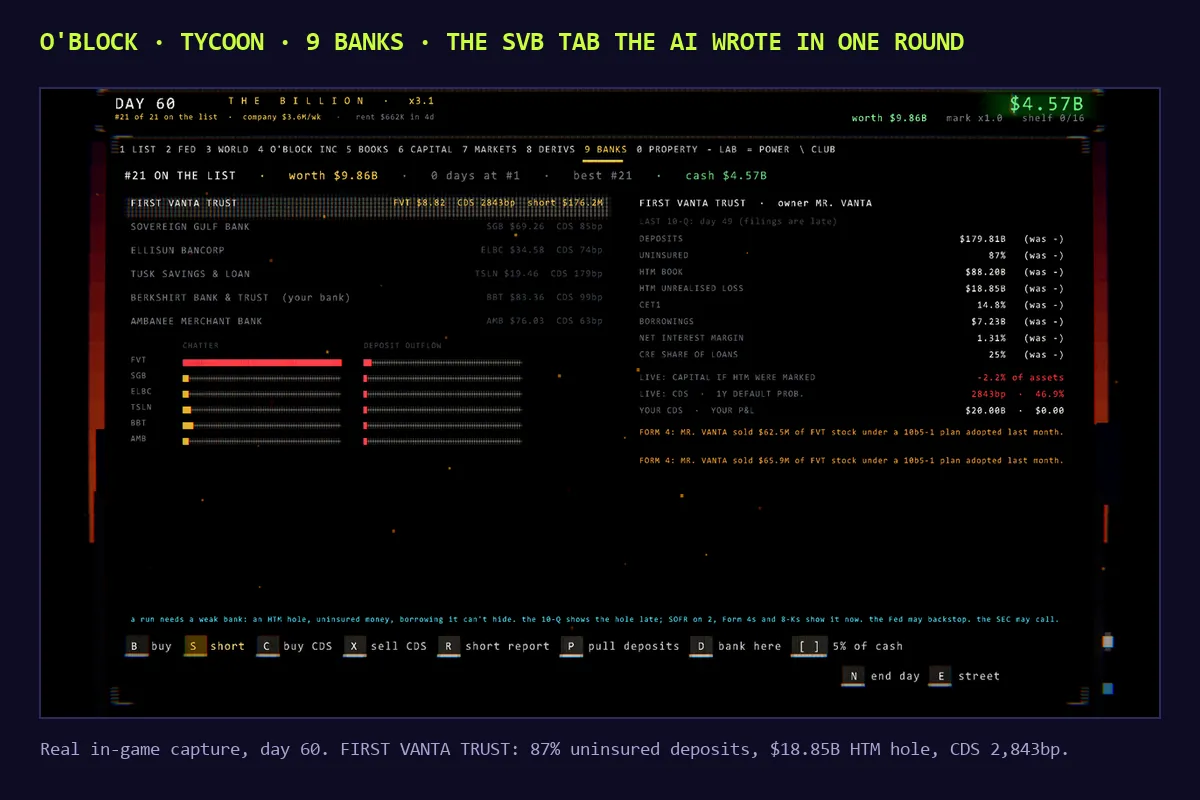
Task: Click '#21 ON THE LIST' heading
Action: (x=180, y=176)
